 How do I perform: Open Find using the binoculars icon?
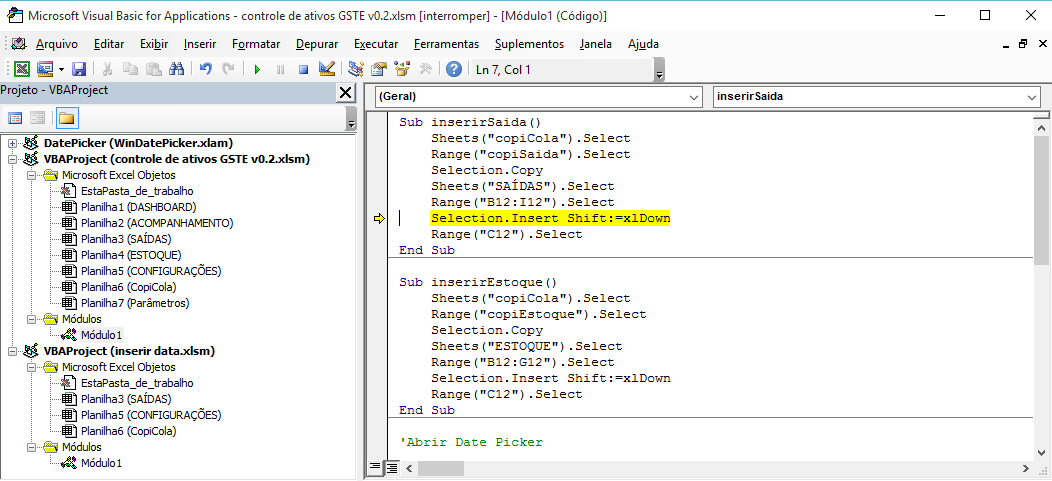[x=177, y=69]
